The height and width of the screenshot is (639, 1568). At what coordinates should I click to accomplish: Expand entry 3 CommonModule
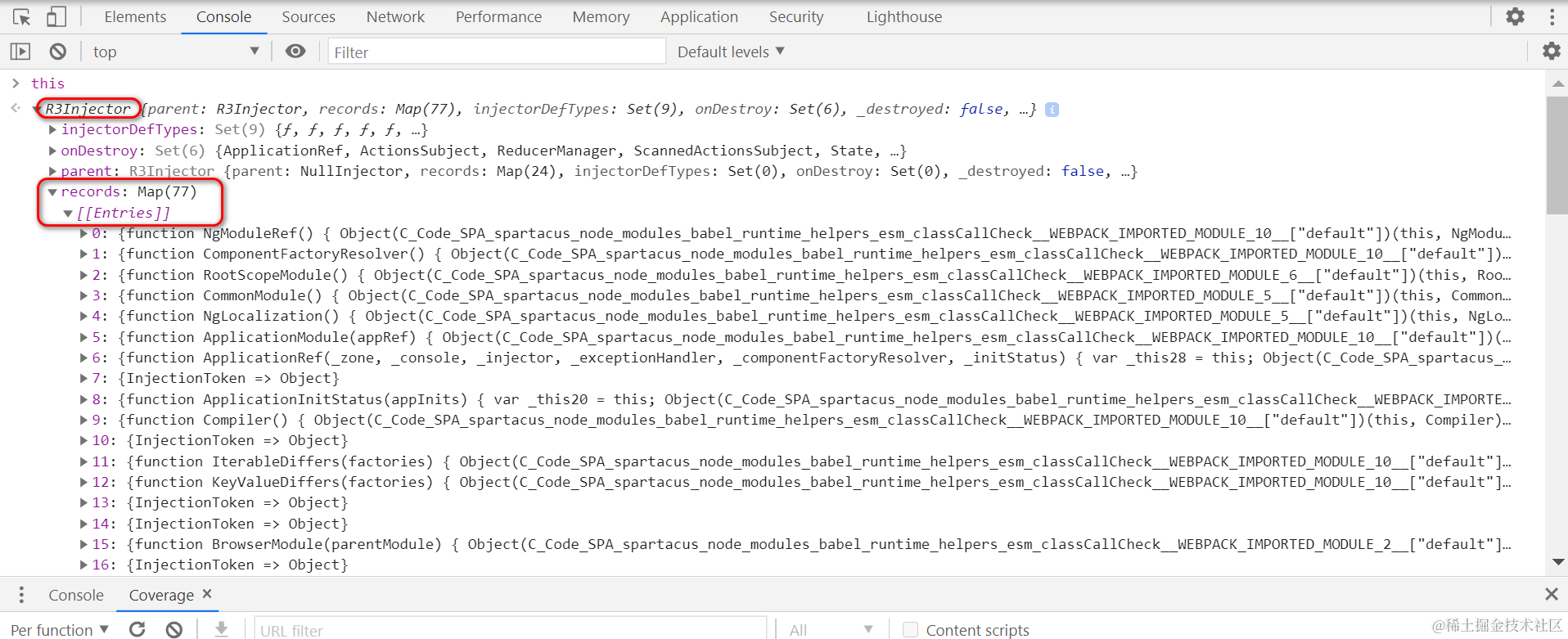[x=83, y=295]
